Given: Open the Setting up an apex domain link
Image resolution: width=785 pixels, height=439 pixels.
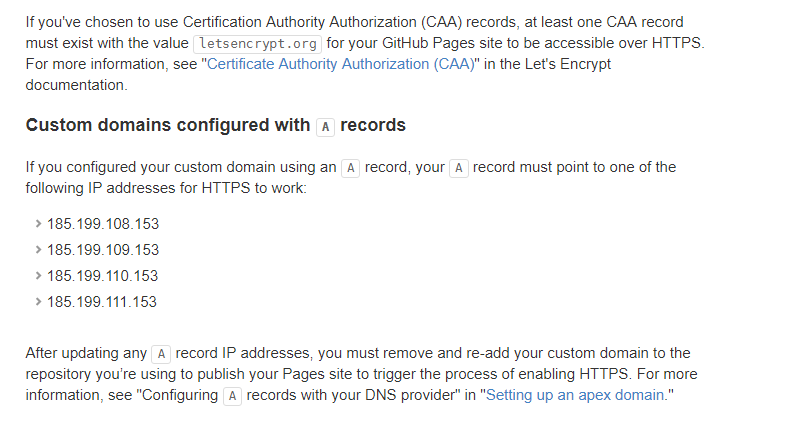Looking at the screenshot, I should 576,395.
